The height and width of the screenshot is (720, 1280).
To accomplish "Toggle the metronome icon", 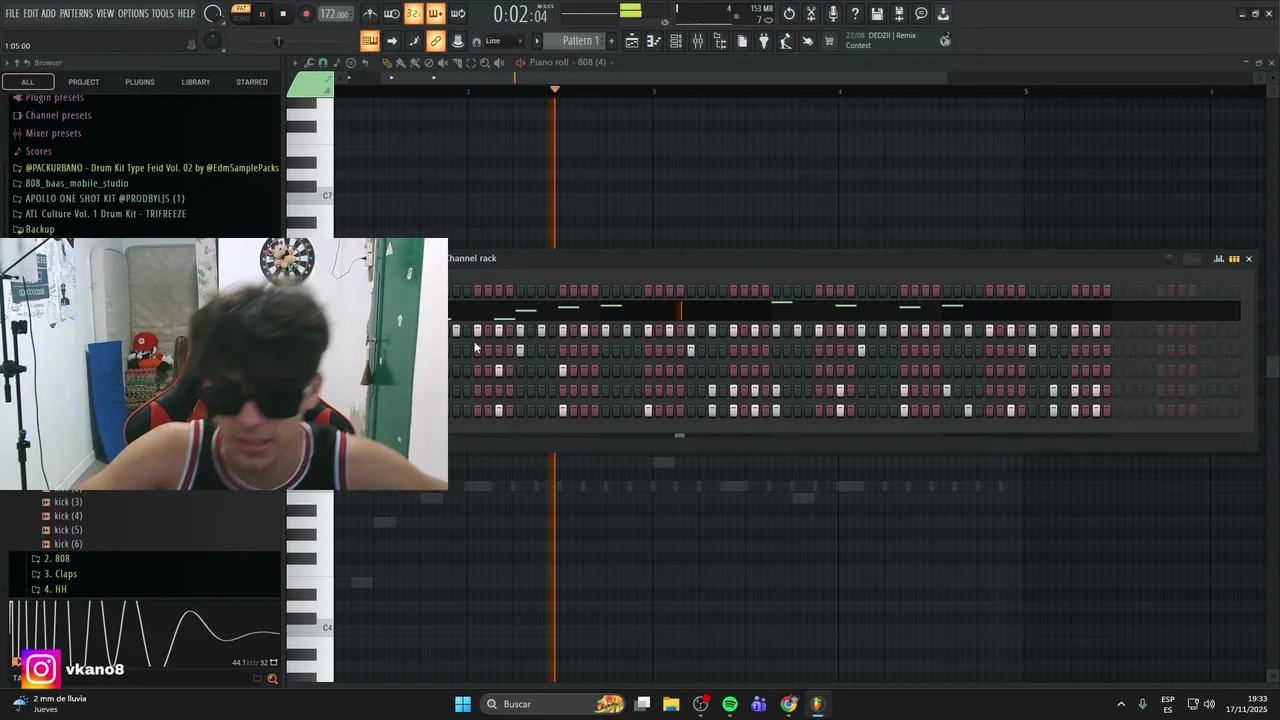I will coord(370,14).
